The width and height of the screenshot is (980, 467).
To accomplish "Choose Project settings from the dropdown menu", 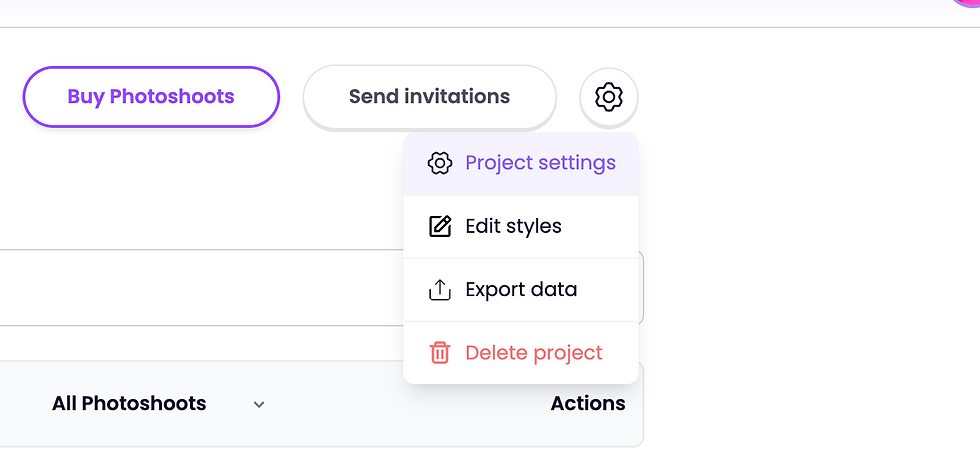I will coord(520,164).
